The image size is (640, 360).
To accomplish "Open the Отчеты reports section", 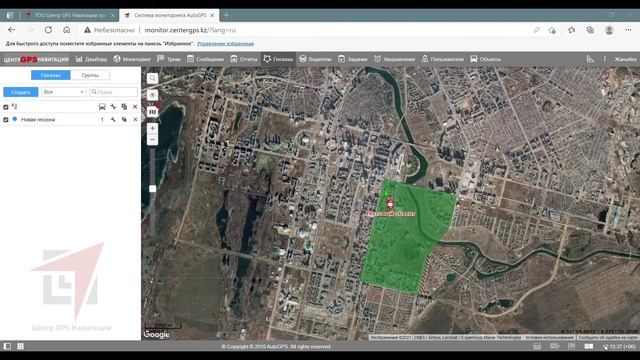I will click(x=244, y=59).
